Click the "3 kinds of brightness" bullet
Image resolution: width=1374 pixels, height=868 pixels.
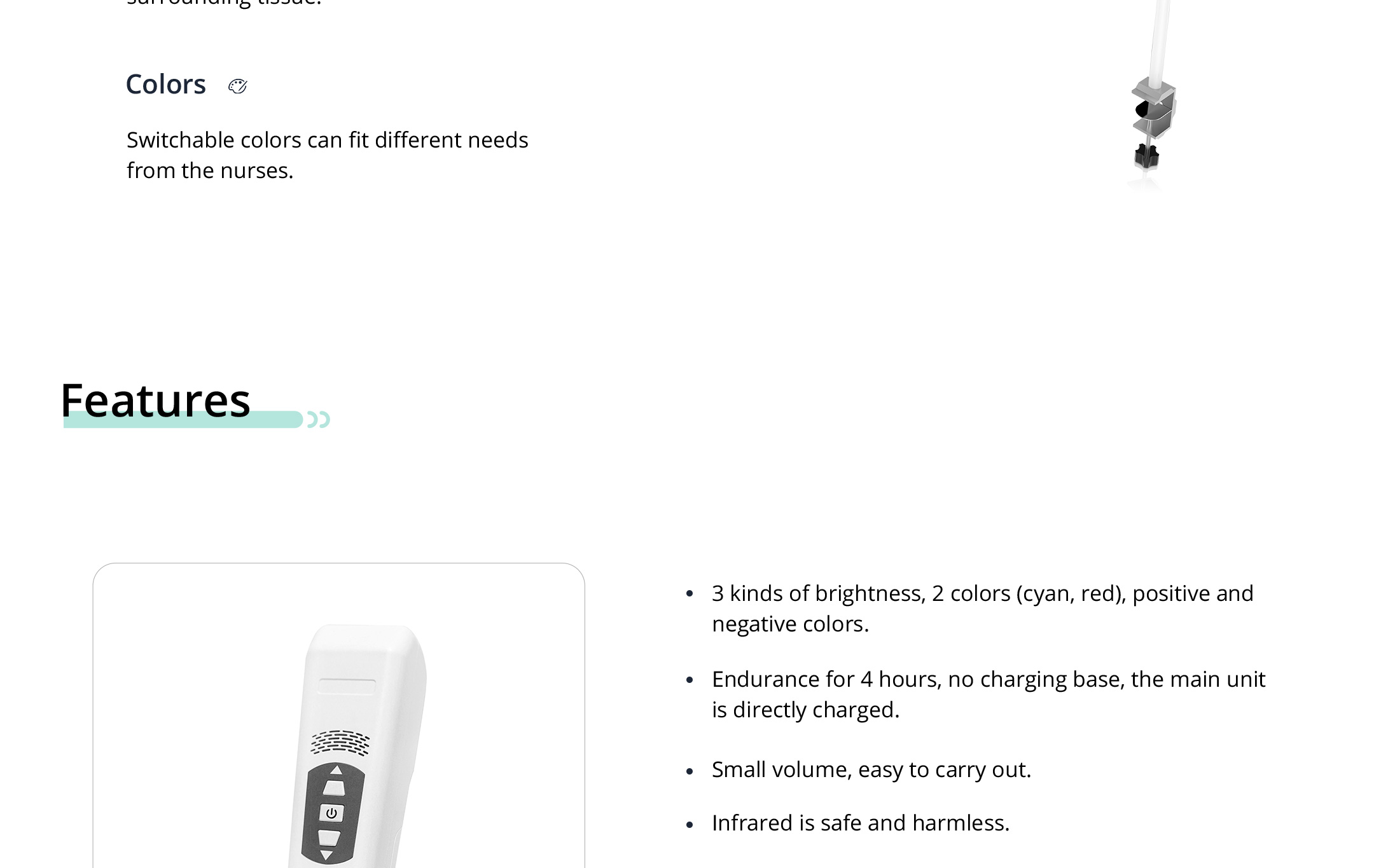[982, 609]
